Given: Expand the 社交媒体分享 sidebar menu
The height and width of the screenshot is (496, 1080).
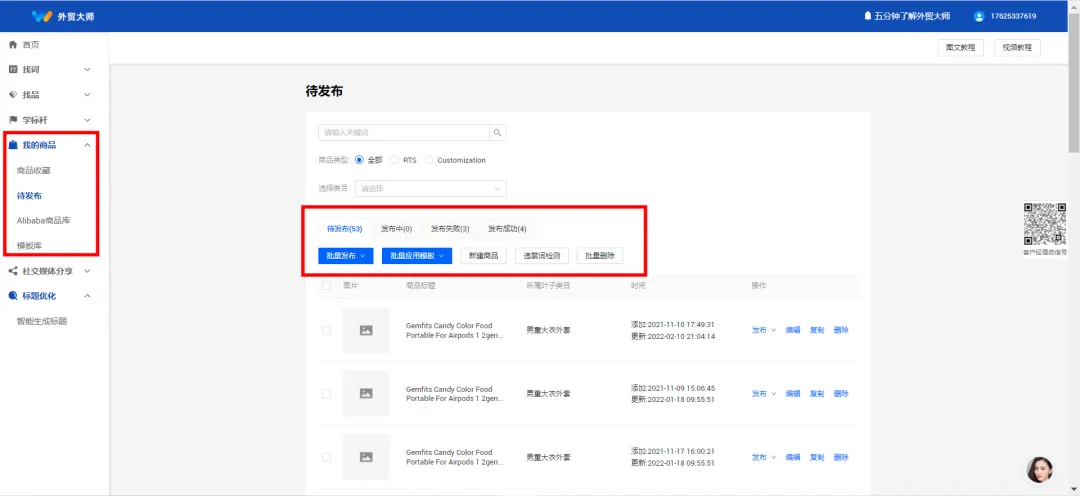Looking at the screenshot, I should point(87,271).
